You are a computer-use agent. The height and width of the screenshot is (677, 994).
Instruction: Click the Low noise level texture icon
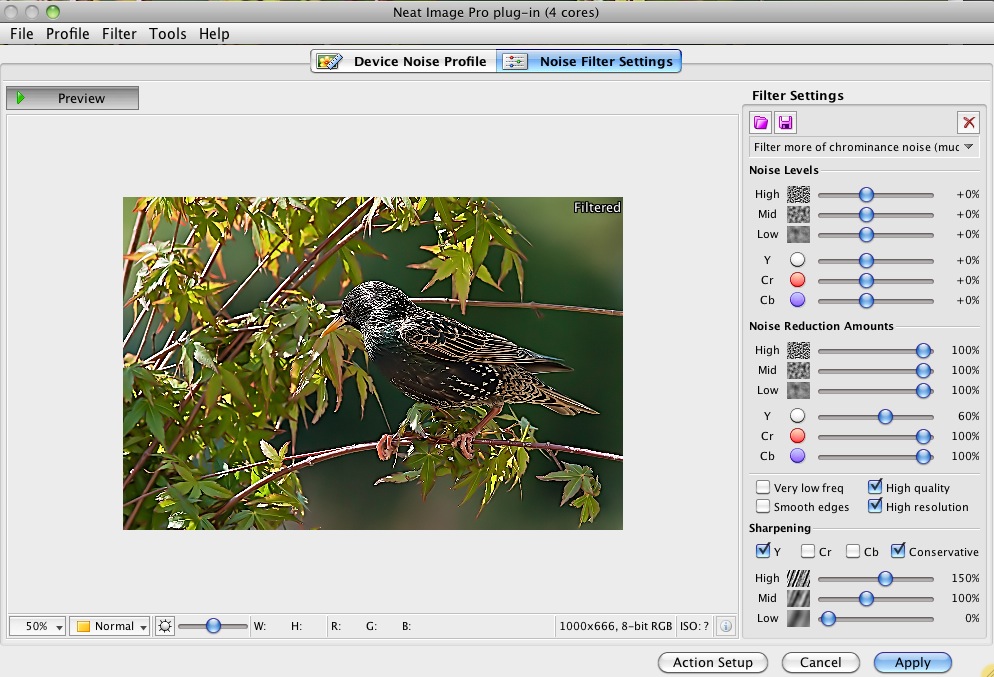(x=798, y=235)
